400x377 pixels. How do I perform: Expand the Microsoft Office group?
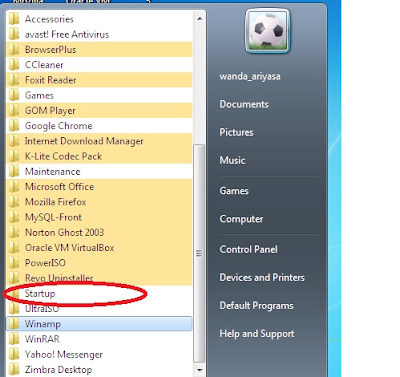coord(99,187)
